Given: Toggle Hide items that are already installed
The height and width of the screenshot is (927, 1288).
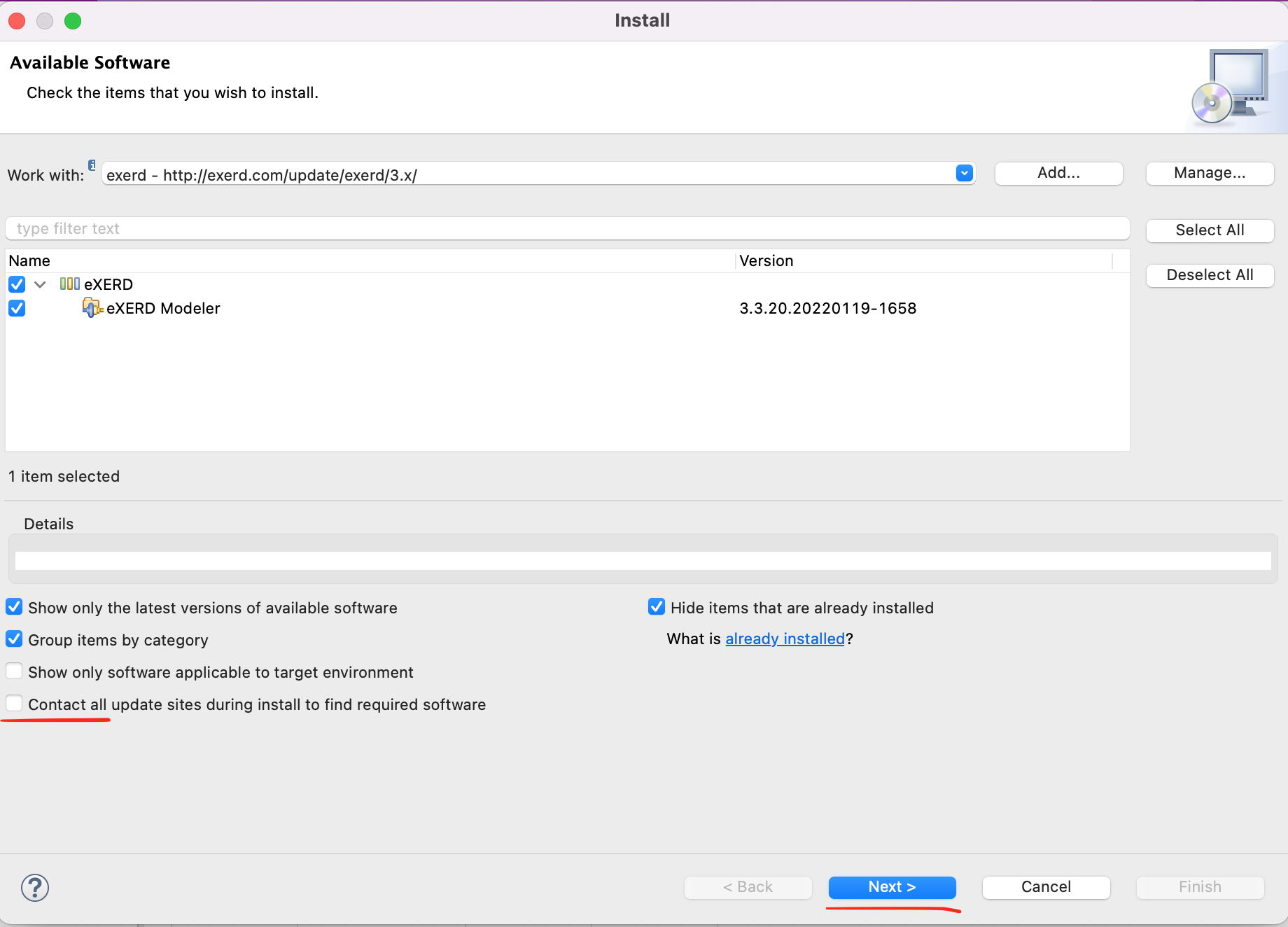Looking at the screenshot, I should click(657, 606).
